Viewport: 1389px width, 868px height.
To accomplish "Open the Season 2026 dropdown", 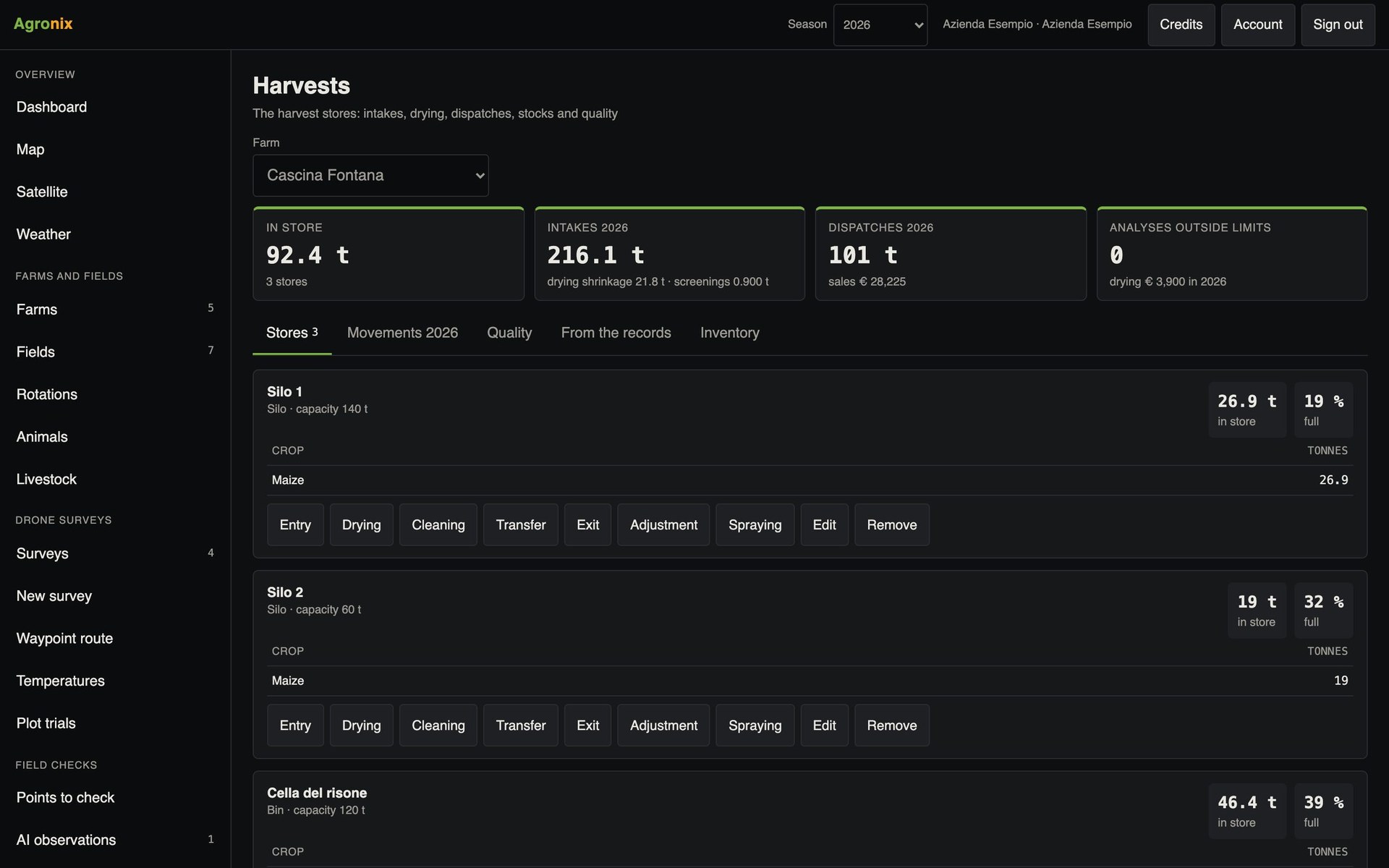I will tap(880, 25).
